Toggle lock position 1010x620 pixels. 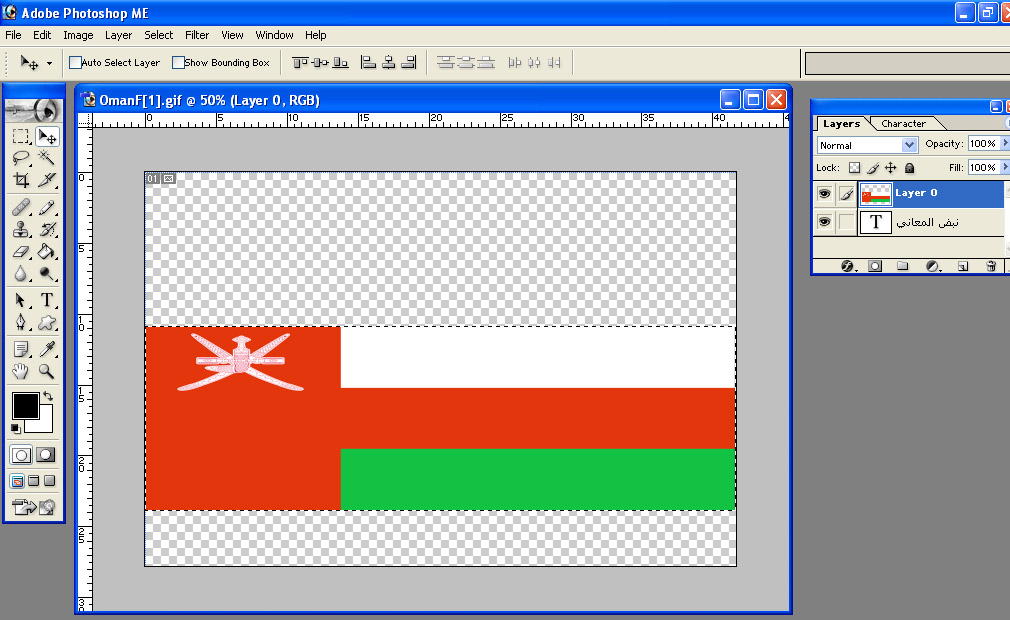coord(890,168)
